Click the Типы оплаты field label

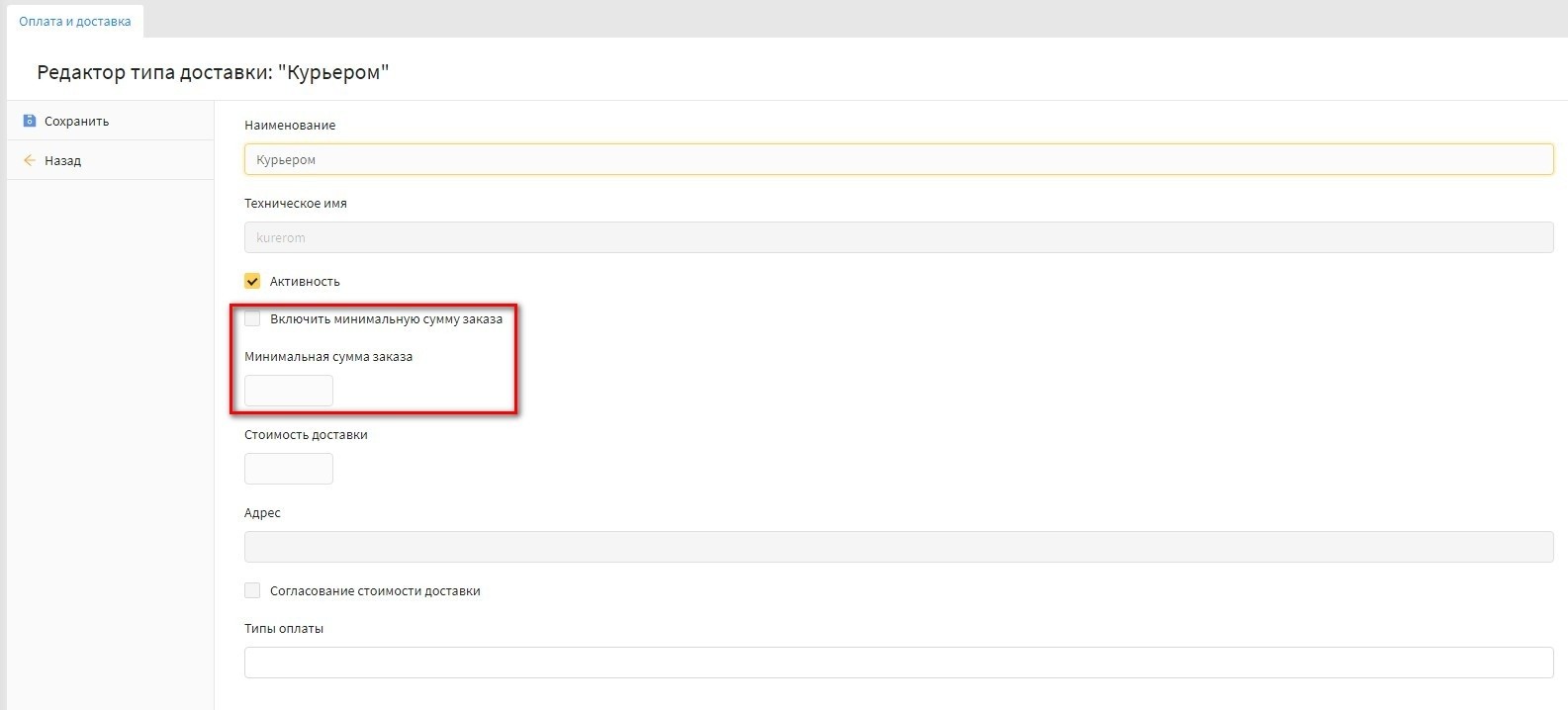tap(284, 628)
